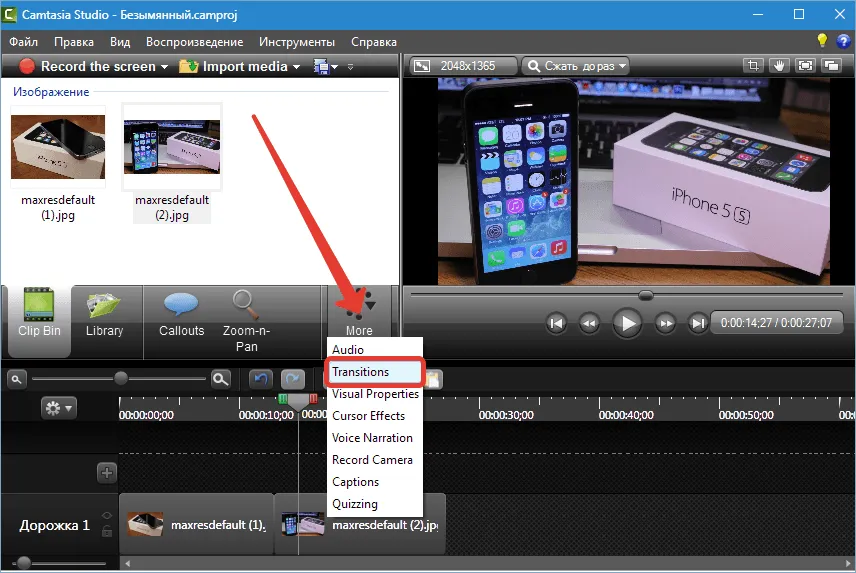Click the rewind step back button

click(x=589, y=323)
